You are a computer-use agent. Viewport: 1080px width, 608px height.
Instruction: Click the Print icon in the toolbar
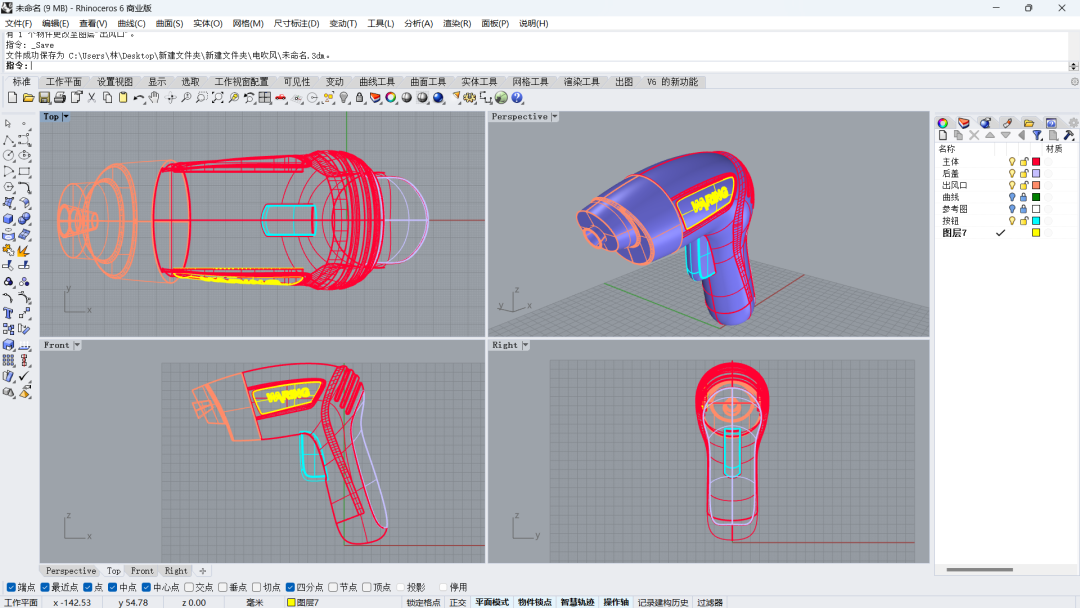click(x=60, y=98)
